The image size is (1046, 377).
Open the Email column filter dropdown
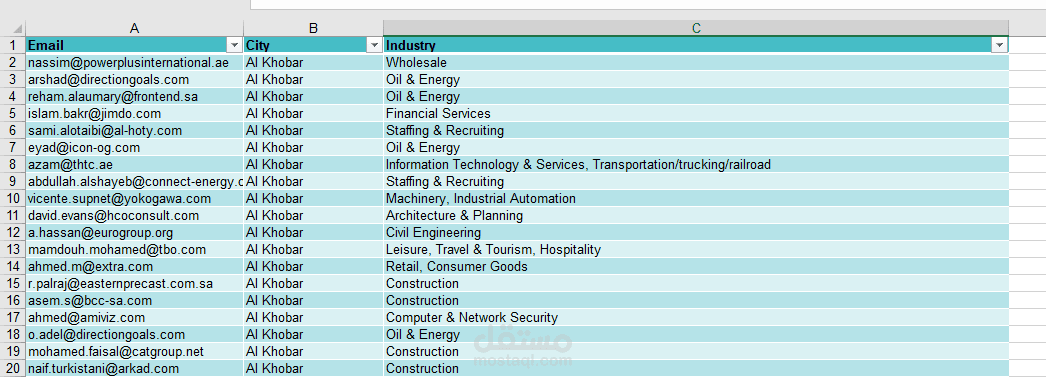[x=235, y=45]
